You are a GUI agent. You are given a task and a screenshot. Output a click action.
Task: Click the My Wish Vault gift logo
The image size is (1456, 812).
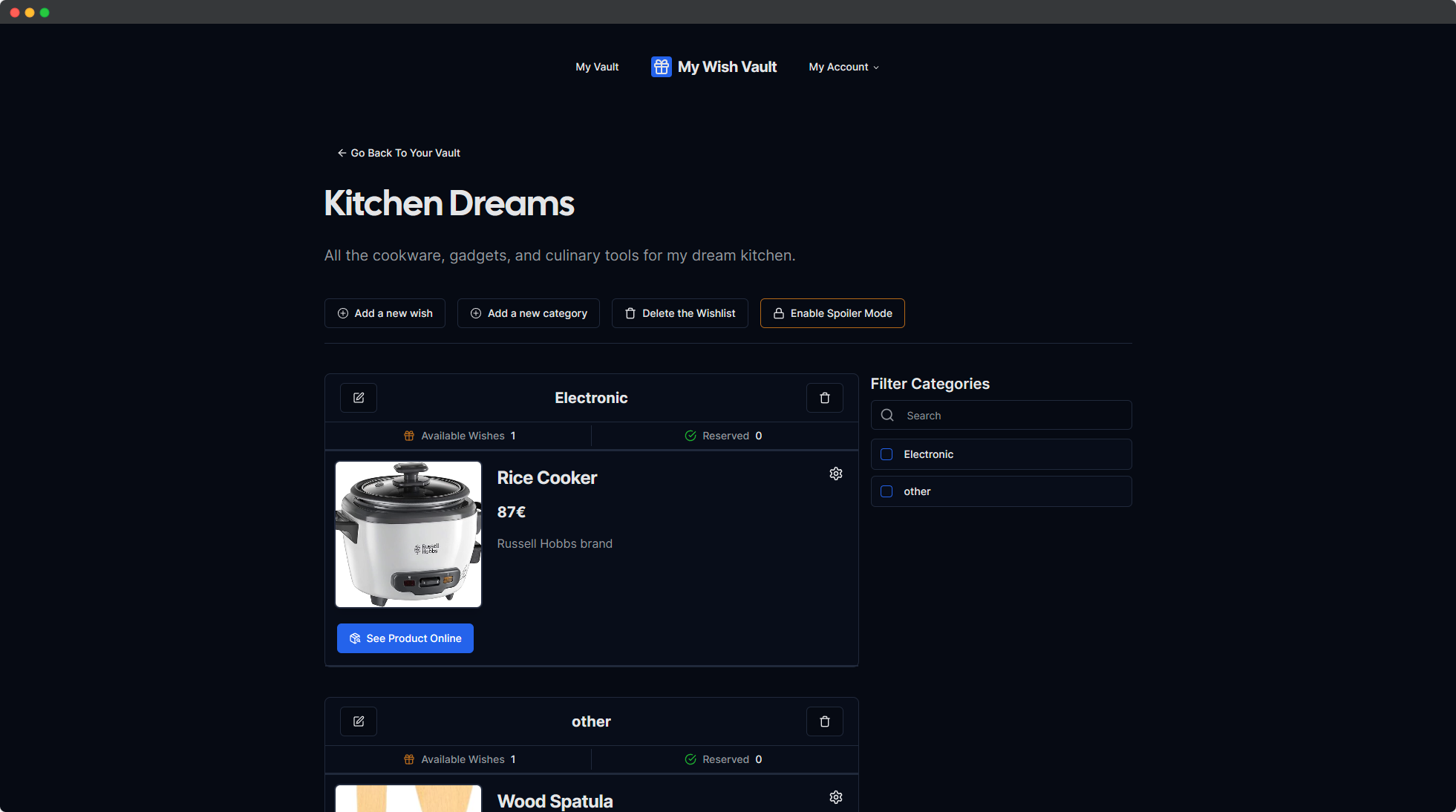661,67
